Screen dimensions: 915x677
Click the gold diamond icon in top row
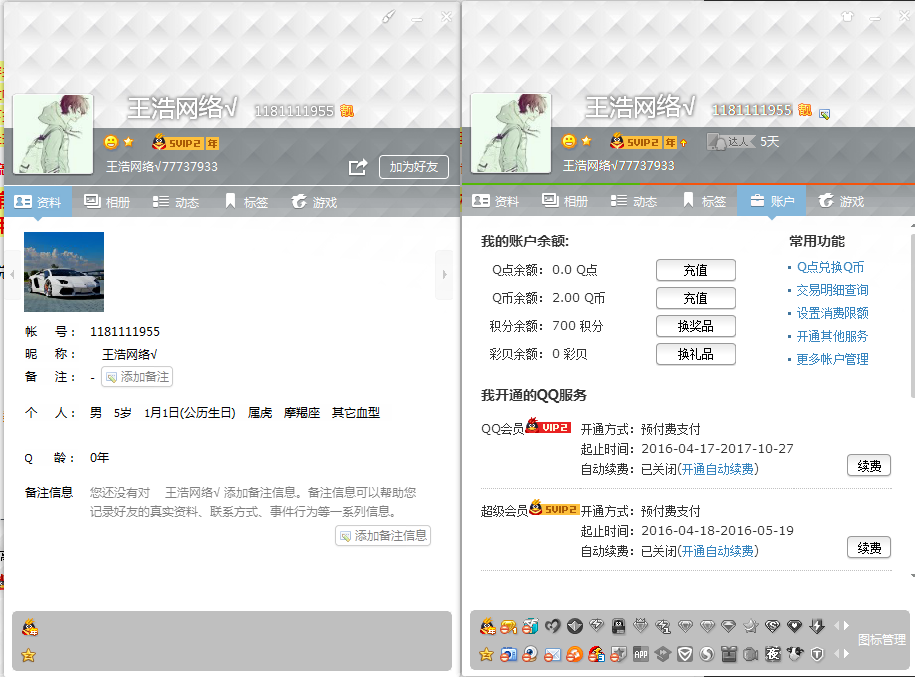[508, 627]
